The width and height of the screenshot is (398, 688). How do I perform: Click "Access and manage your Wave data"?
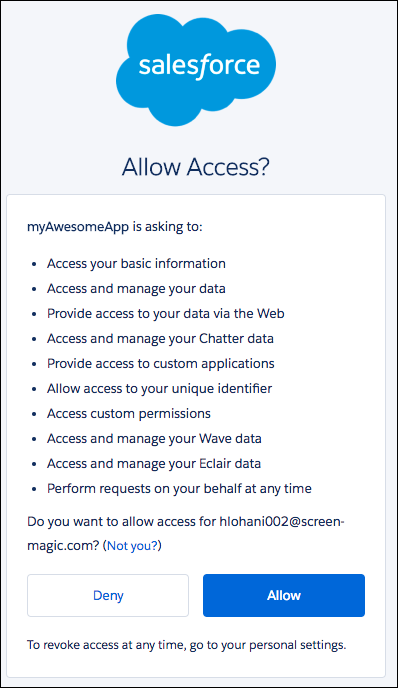coord(154,439)
